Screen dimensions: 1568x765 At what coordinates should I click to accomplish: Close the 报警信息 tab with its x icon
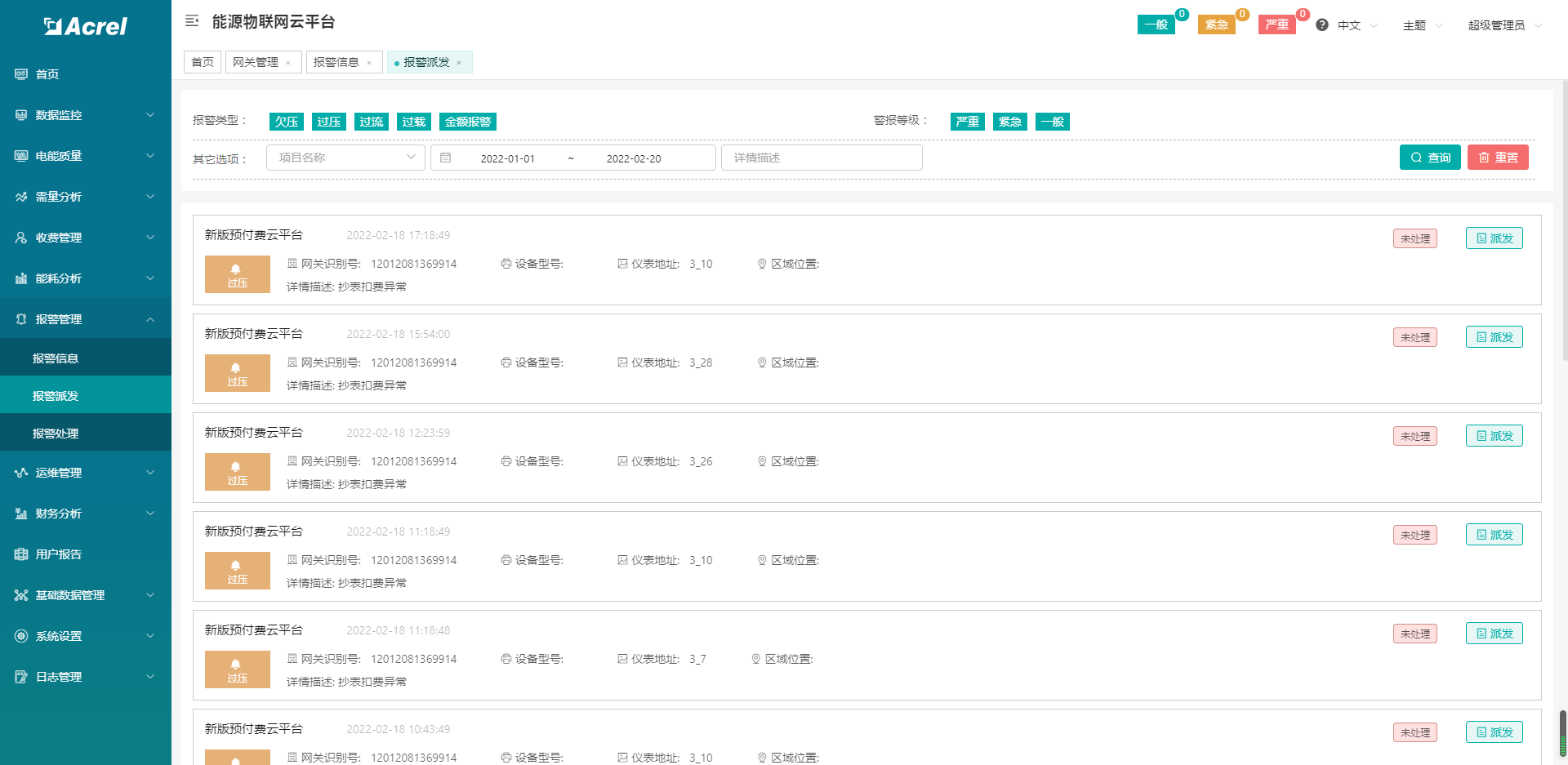point(369,63)
